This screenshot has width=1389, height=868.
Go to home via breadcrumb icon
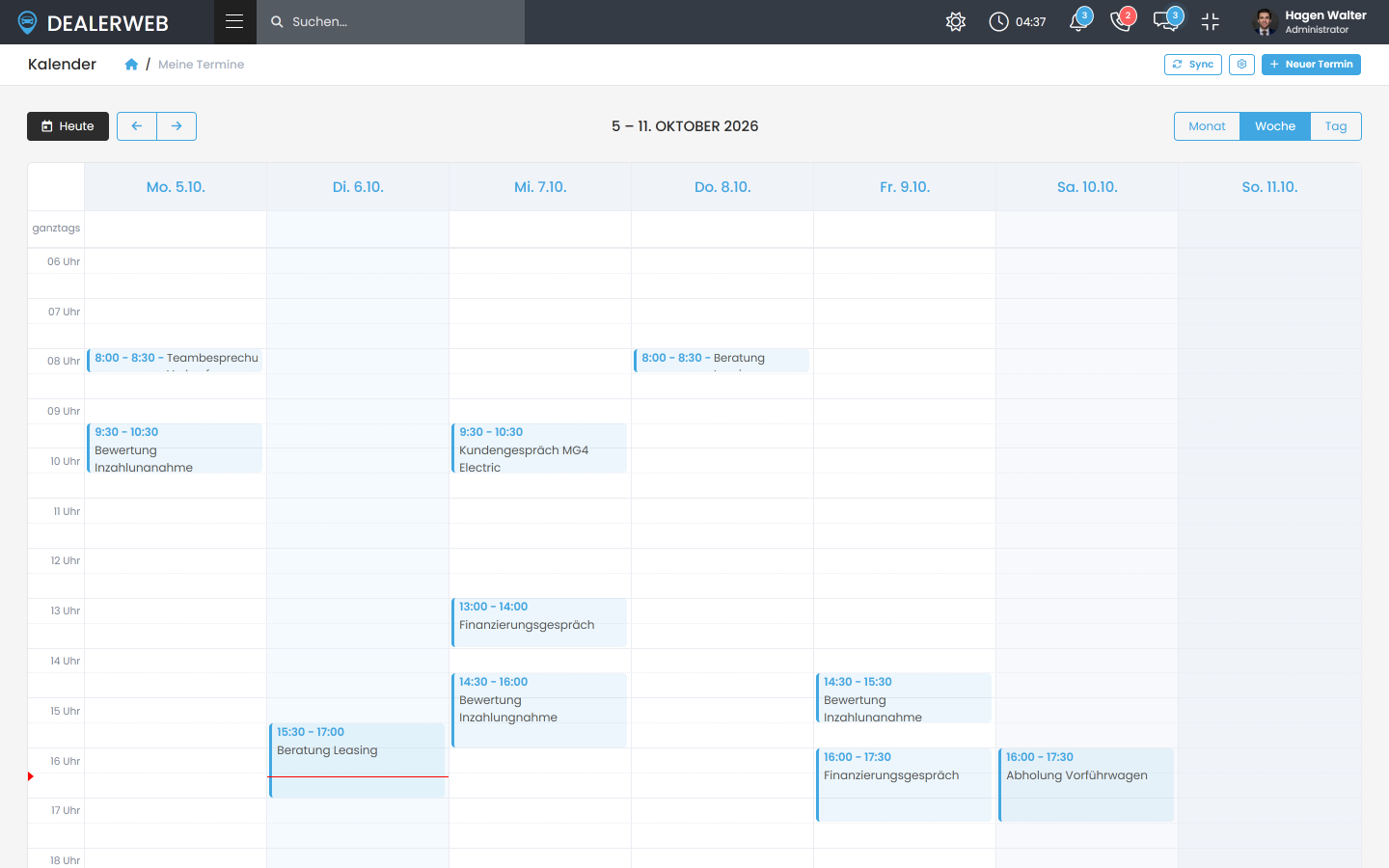pyautogui.click(x=131, y=65)
